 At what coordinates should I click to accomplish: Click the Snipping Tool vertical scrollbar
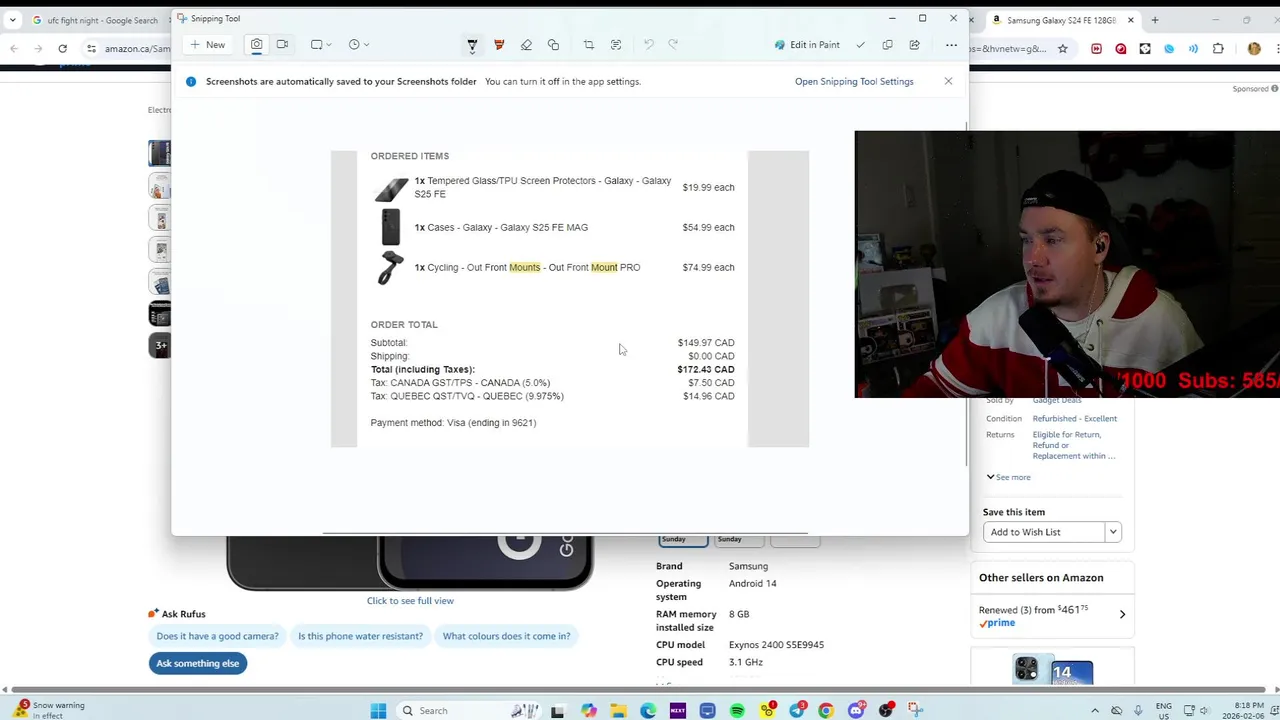click(x=966, y=295)
